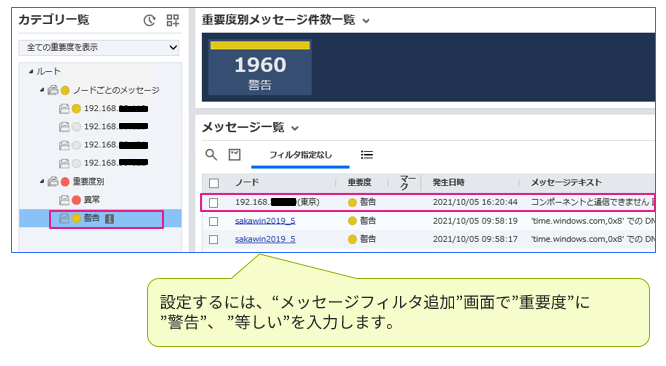This screenshot has height=366, width=666.
Task: Click 警告 severity in the 16:20:44 row
Action: click(x=368, y=202)
